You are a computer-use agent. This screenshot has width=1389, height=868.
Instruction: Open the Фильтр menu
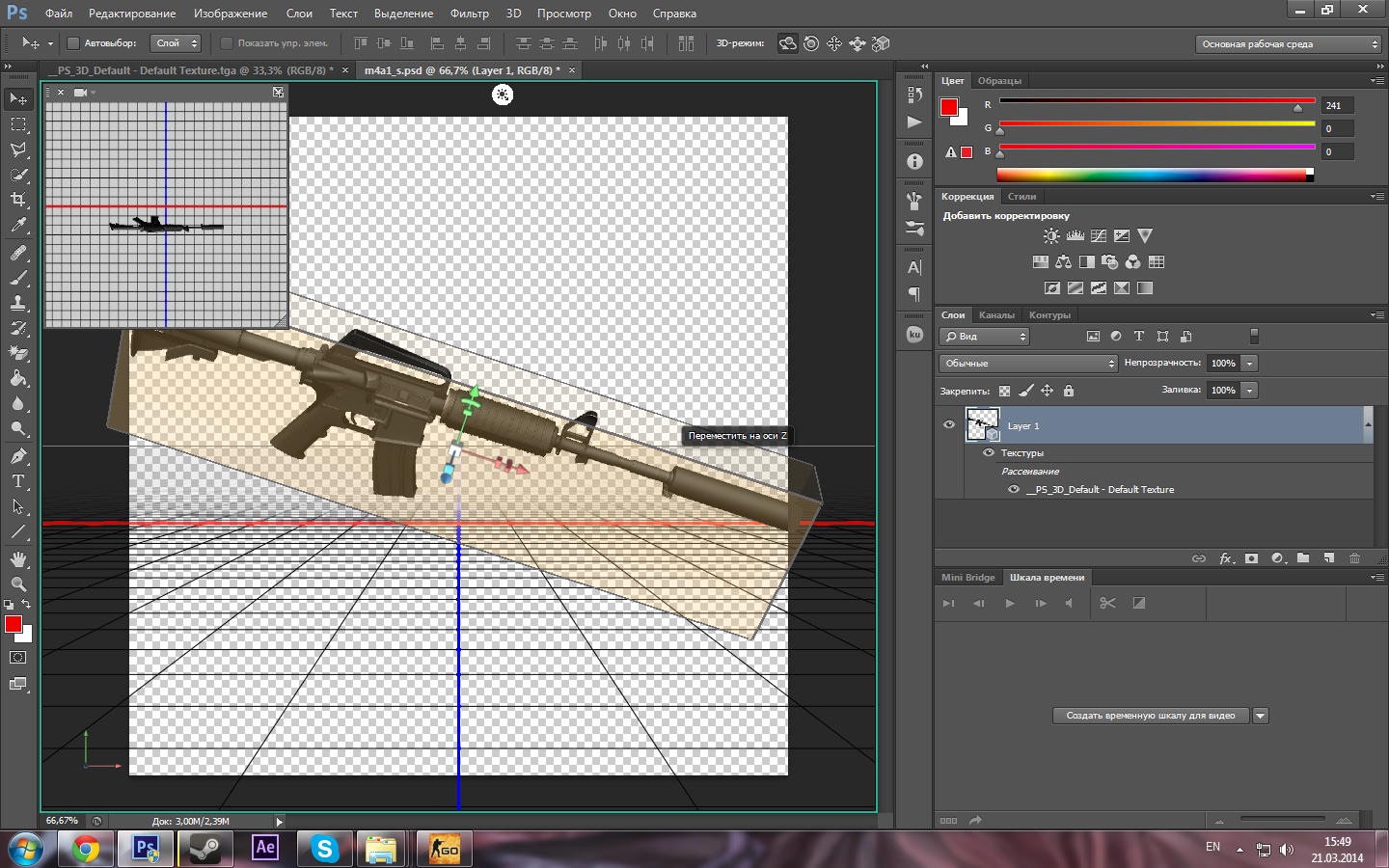(470, 14)
